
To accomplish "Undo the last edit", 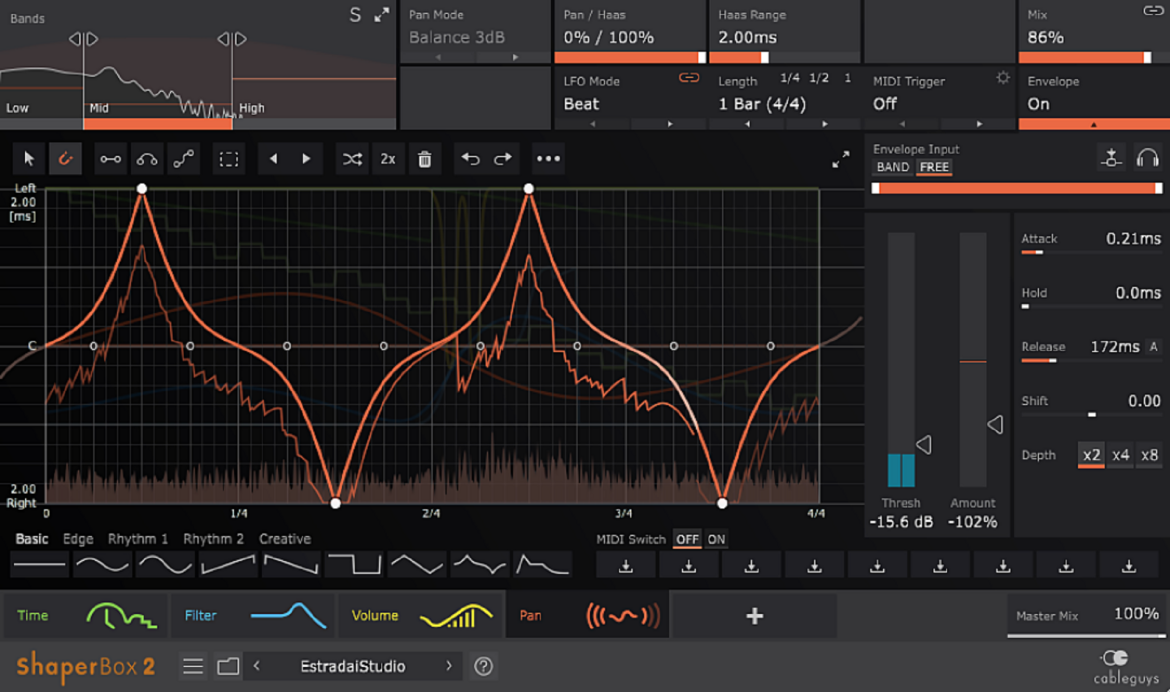I will click(470, 159).
